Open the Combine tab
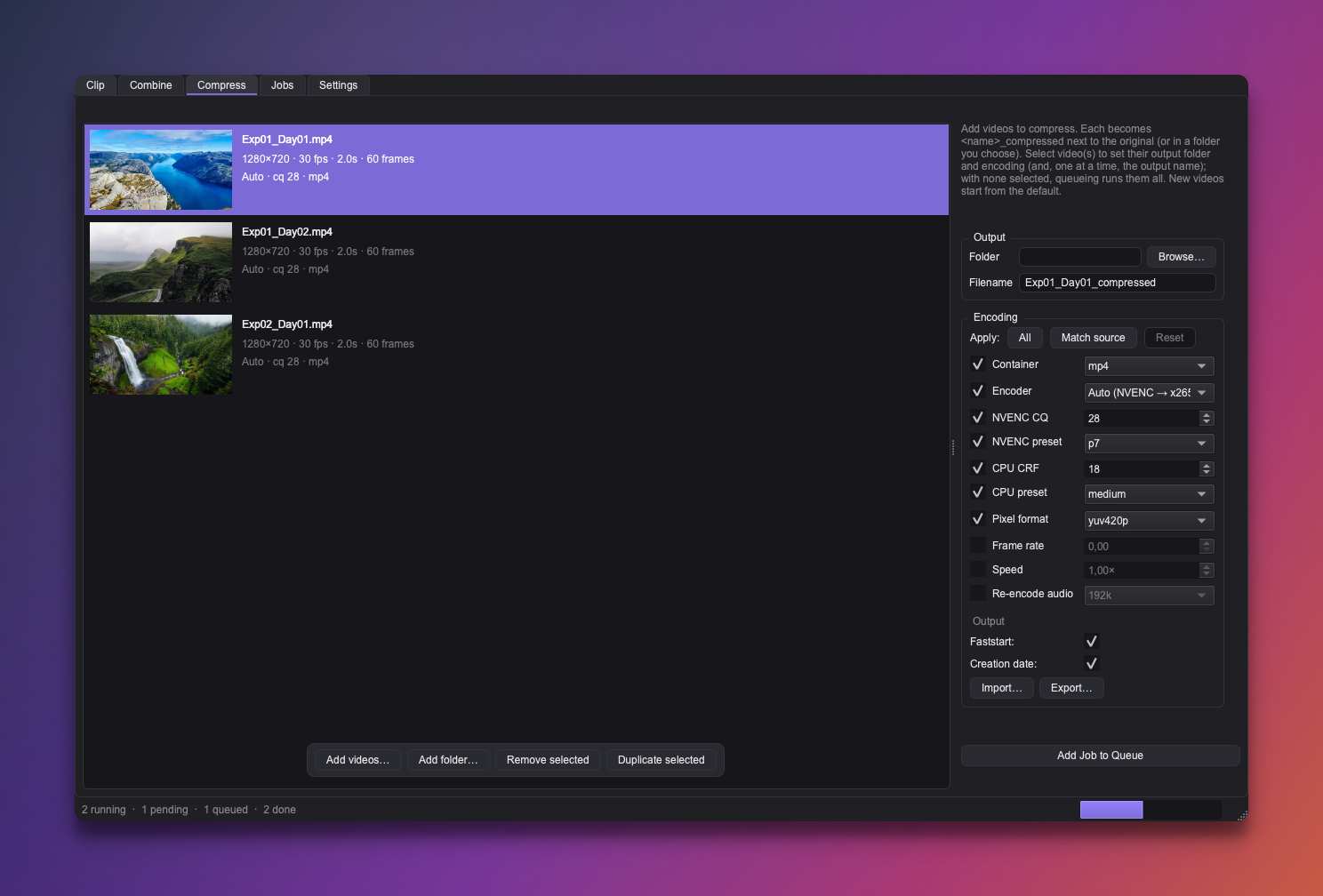Image resolution: width=1323 pixels, height=896 pixels. coord(150,85)
